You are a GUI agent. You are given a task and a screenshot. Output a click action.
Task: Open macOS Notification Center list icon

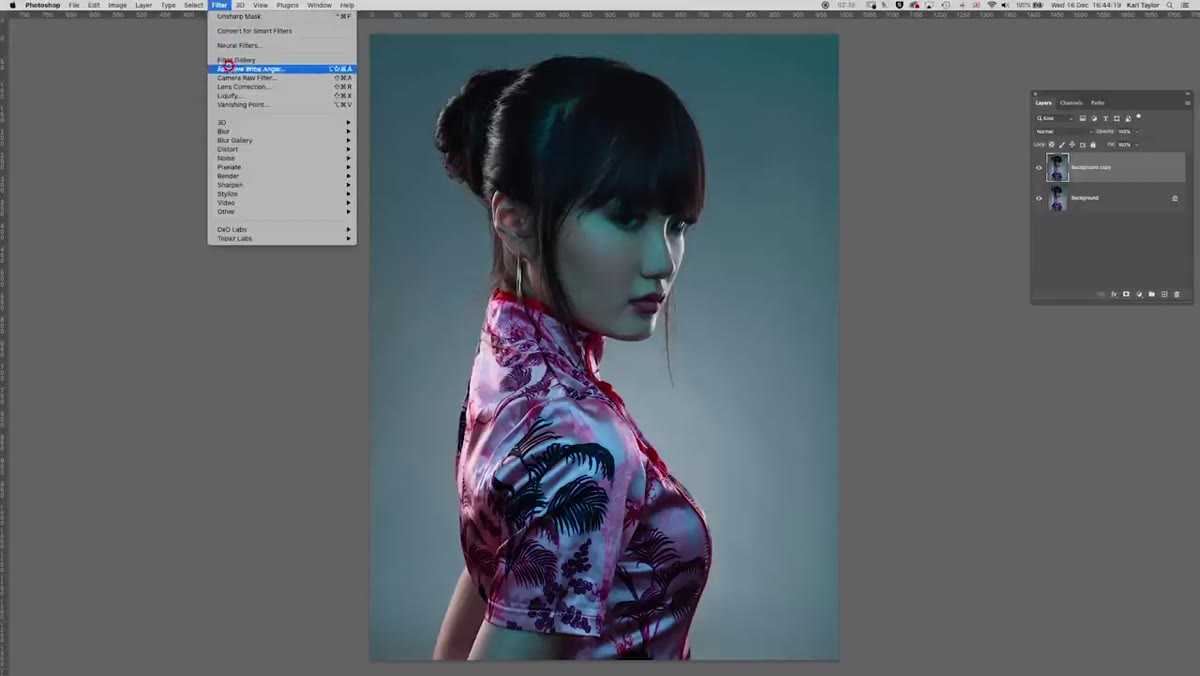pyautogui.click(x=1185, y=5)
